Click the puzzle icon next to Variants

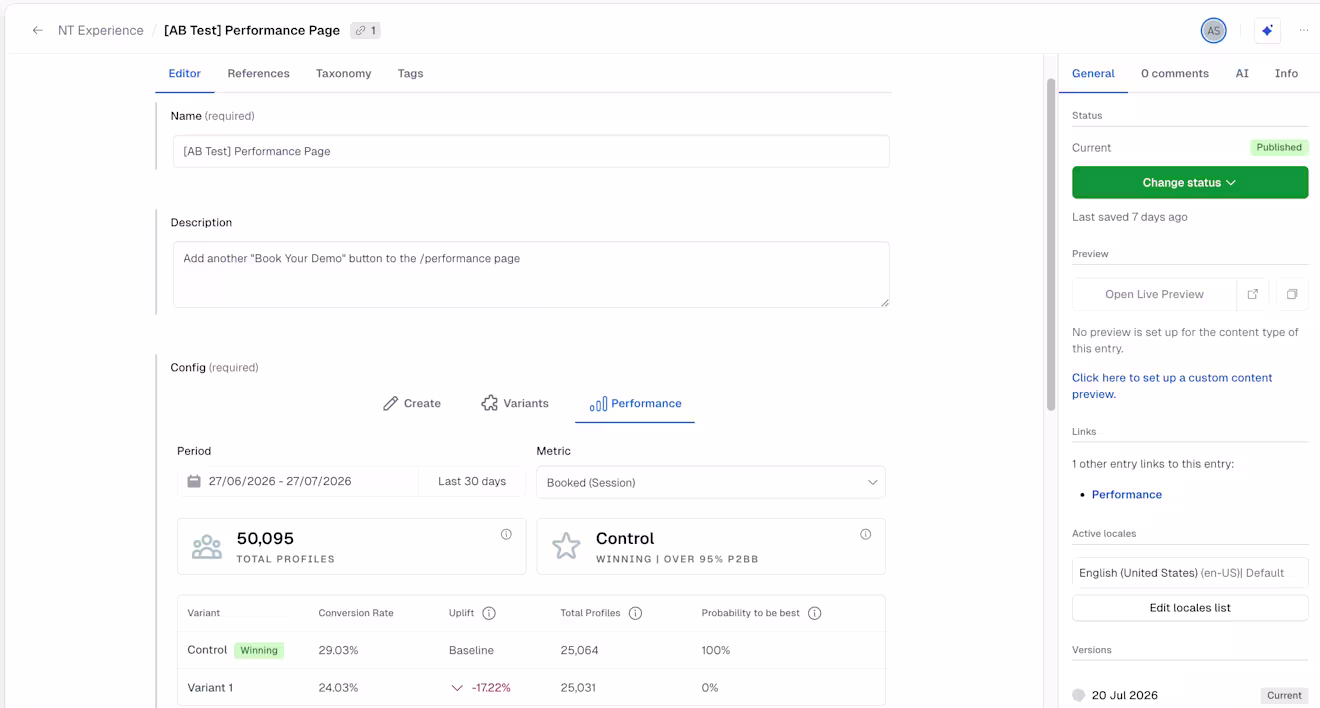click(489, 403)
